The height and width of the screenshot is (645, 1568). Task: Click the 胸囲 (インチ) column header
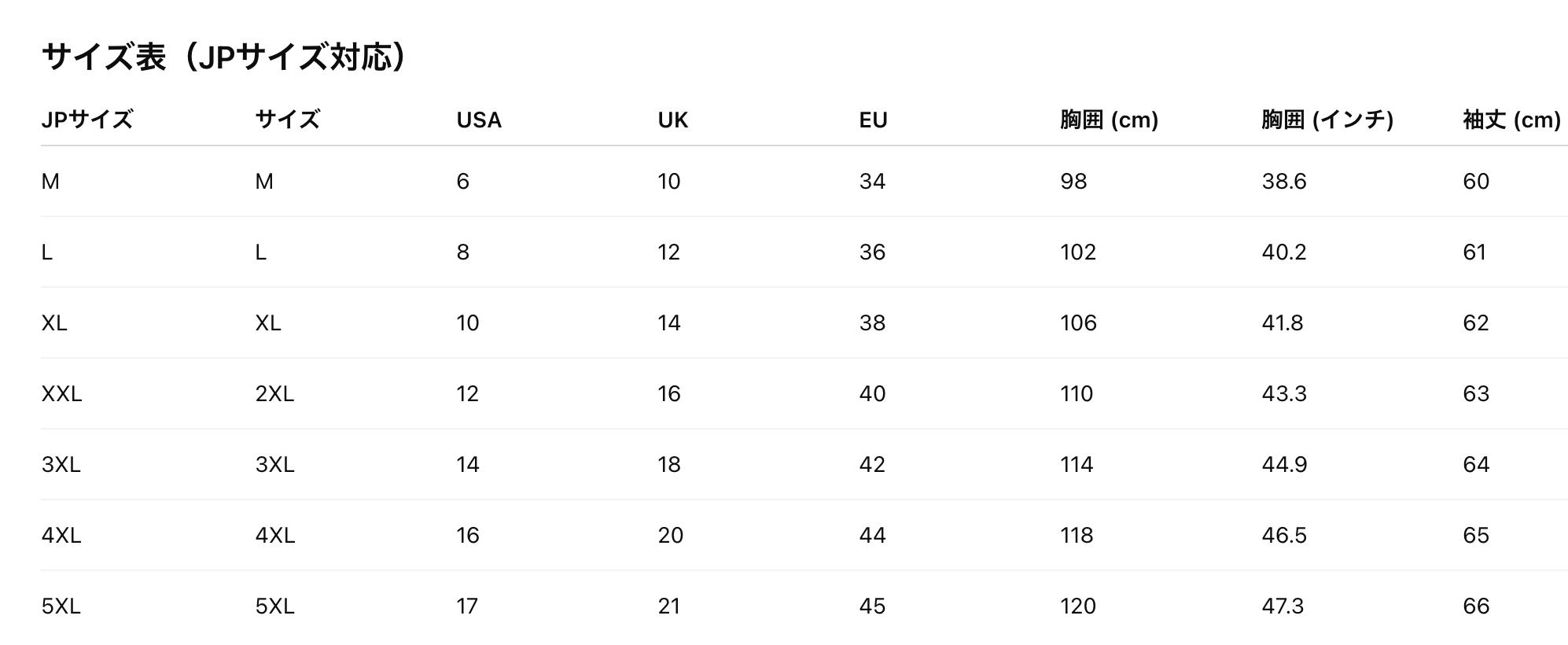click(x=1327, y=120)
